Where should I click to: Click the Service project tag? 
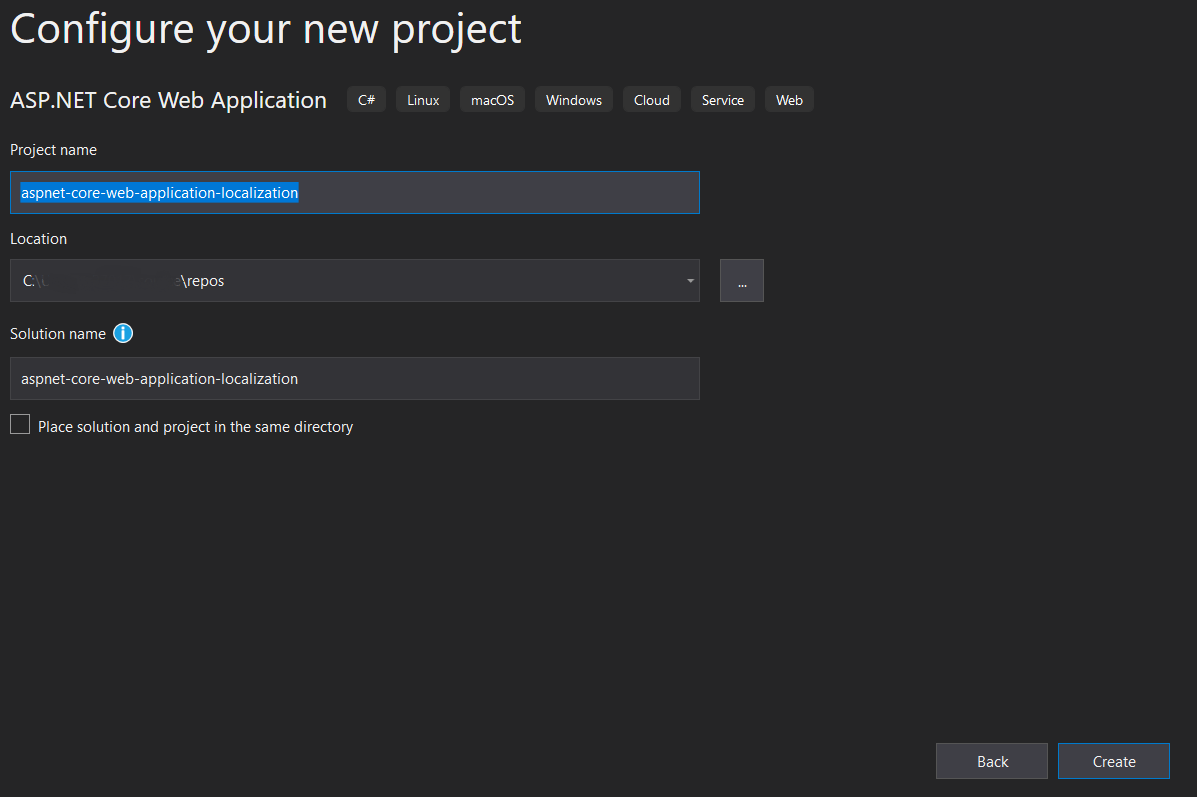(x=722, y=99)
